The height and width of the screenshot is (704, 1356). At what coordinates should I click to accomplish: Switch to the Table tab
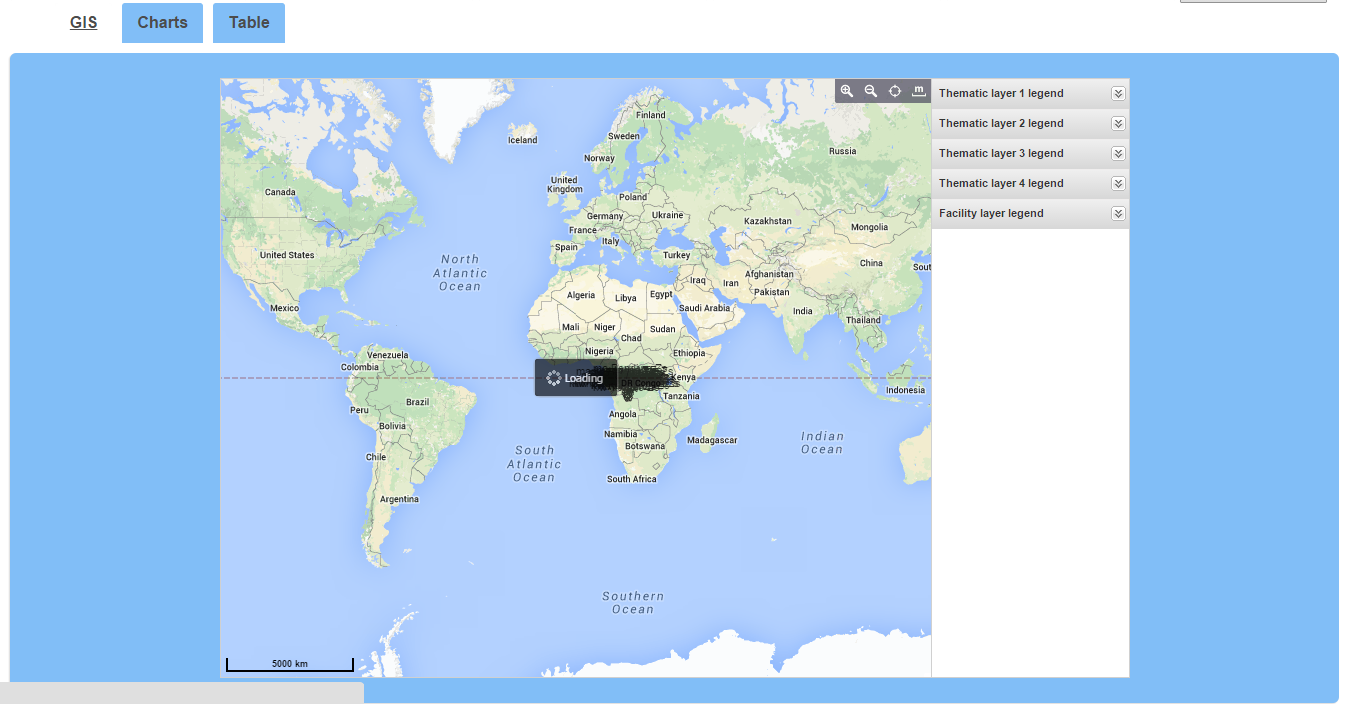[x=249, y=23]
